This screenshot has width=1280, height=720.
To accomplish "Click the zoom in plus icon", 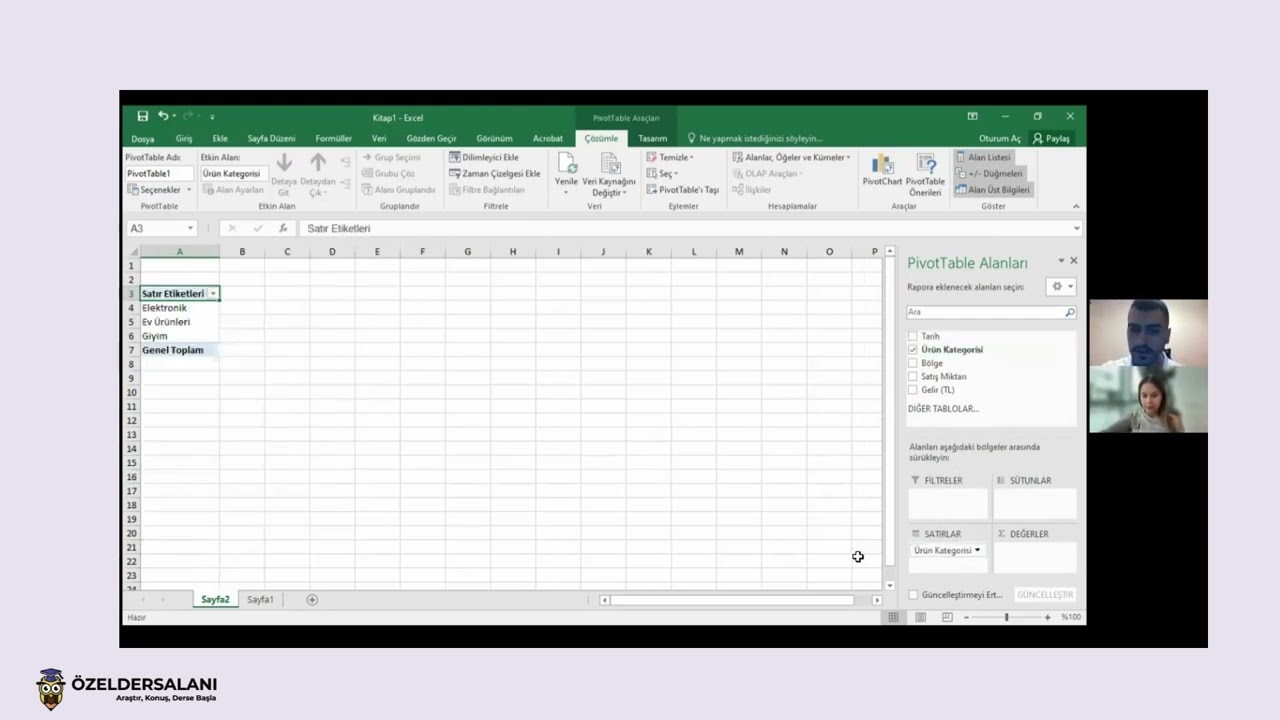I will coord(1048,617).
